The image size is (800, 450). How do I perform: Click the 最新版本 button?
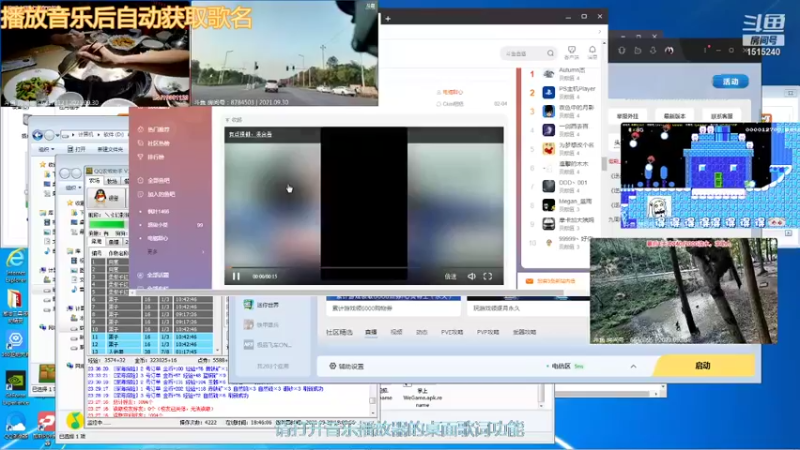(x=674, y=116)
